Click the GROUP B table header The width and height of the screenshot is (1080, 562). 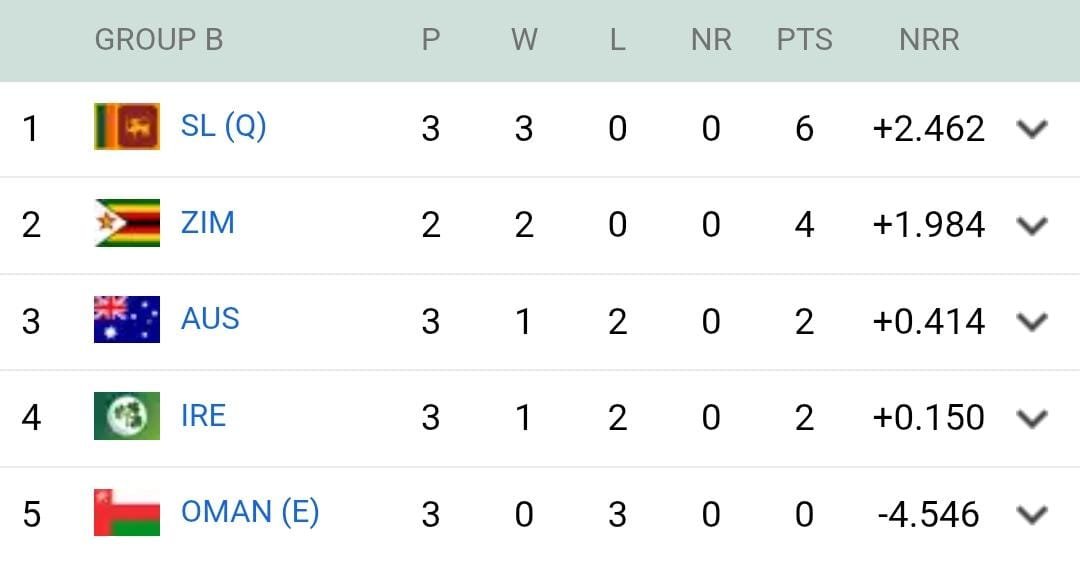tap(159, 40)
